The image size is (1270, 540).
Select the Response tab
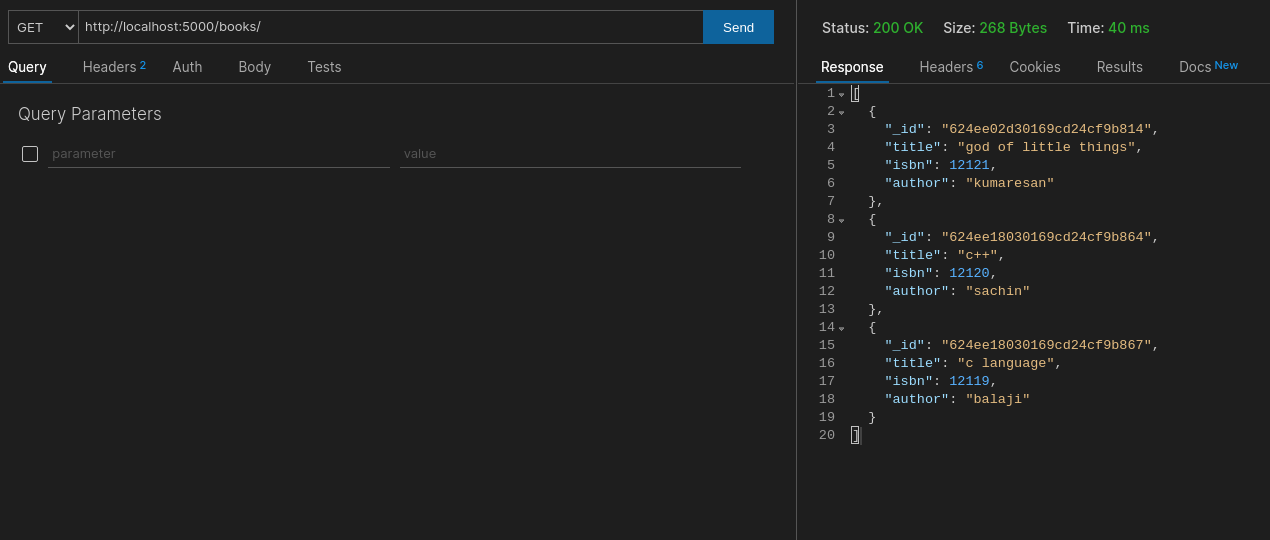[x=852, y=67]
